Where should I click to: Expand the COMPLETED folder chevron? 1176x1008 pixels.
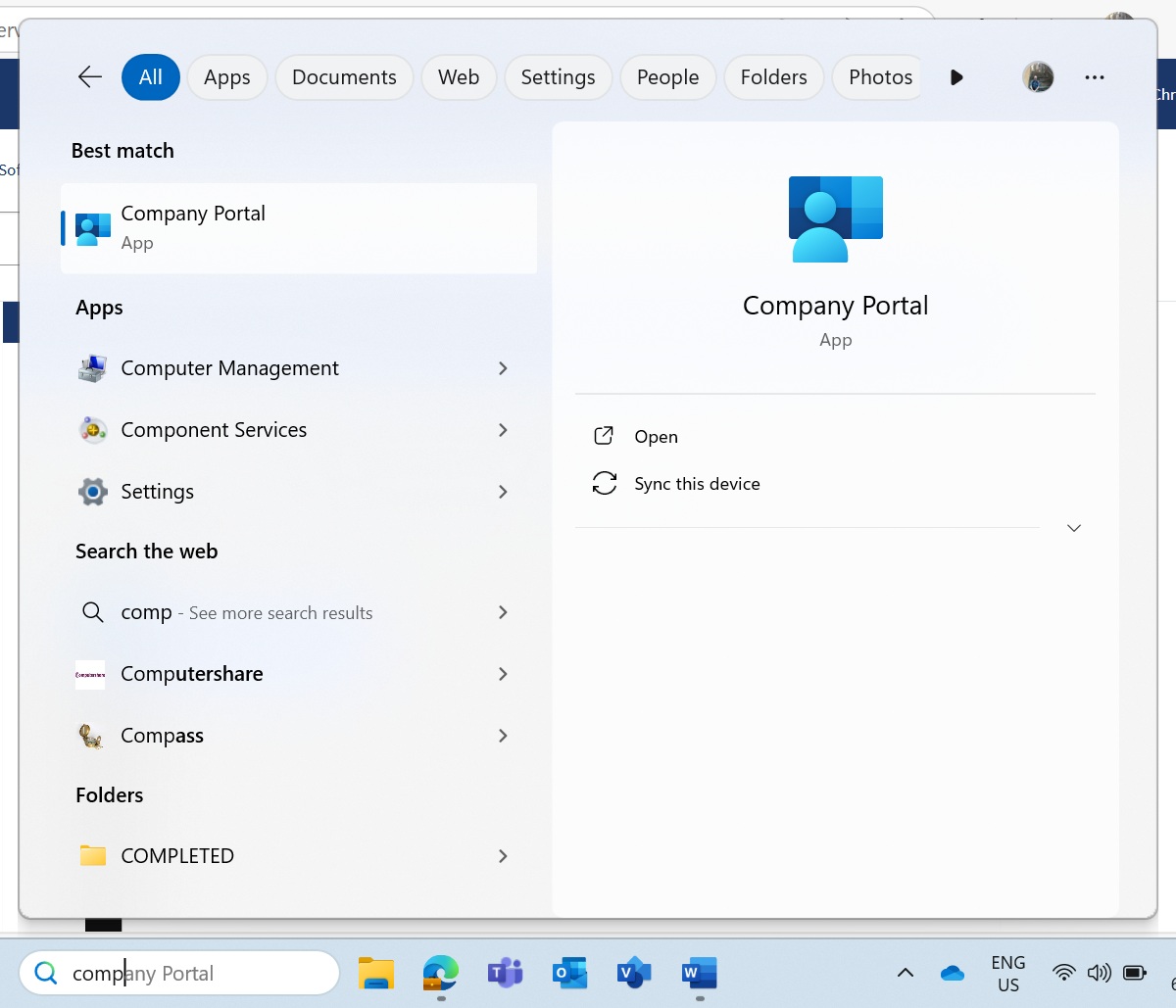[x=503, y=856]
